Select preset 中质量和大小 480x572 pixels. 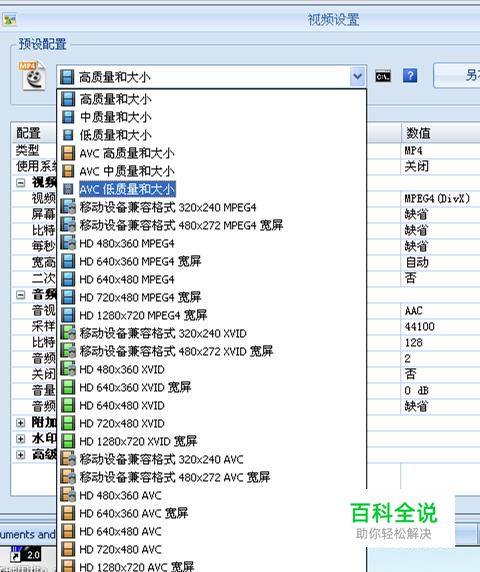point(212,117)
